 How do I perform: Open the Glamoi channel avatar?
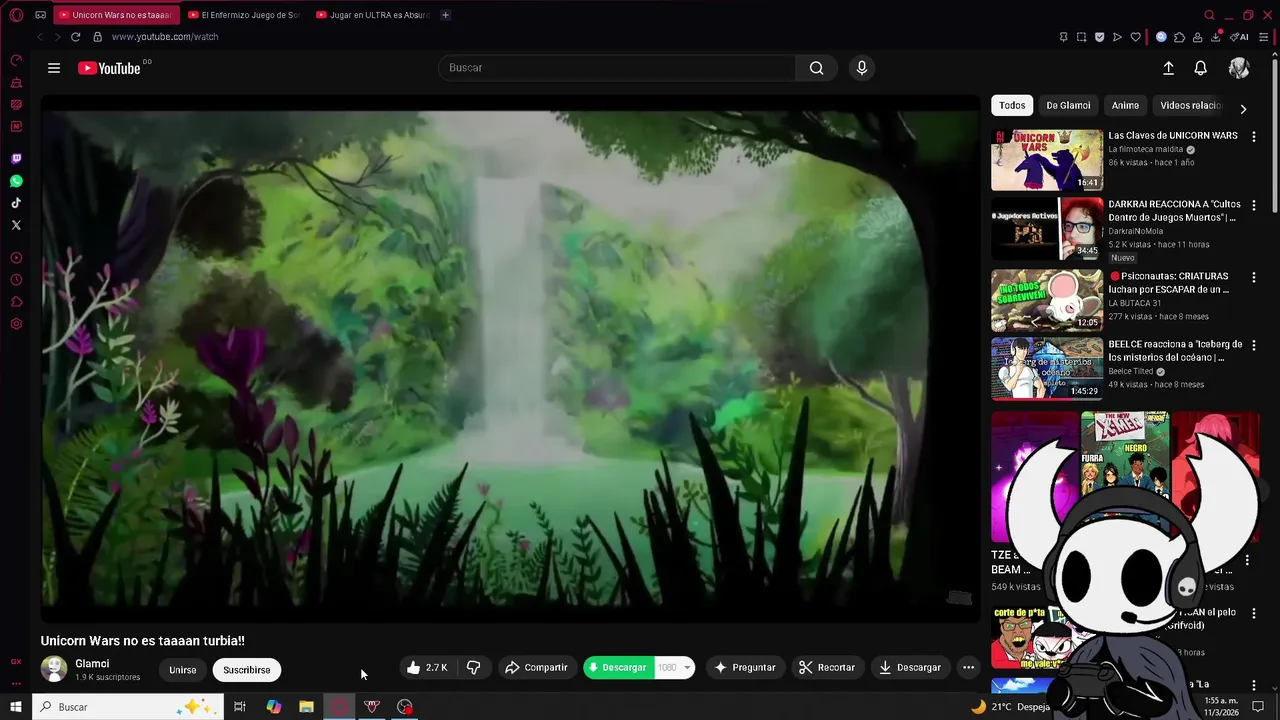pos(54,669)
